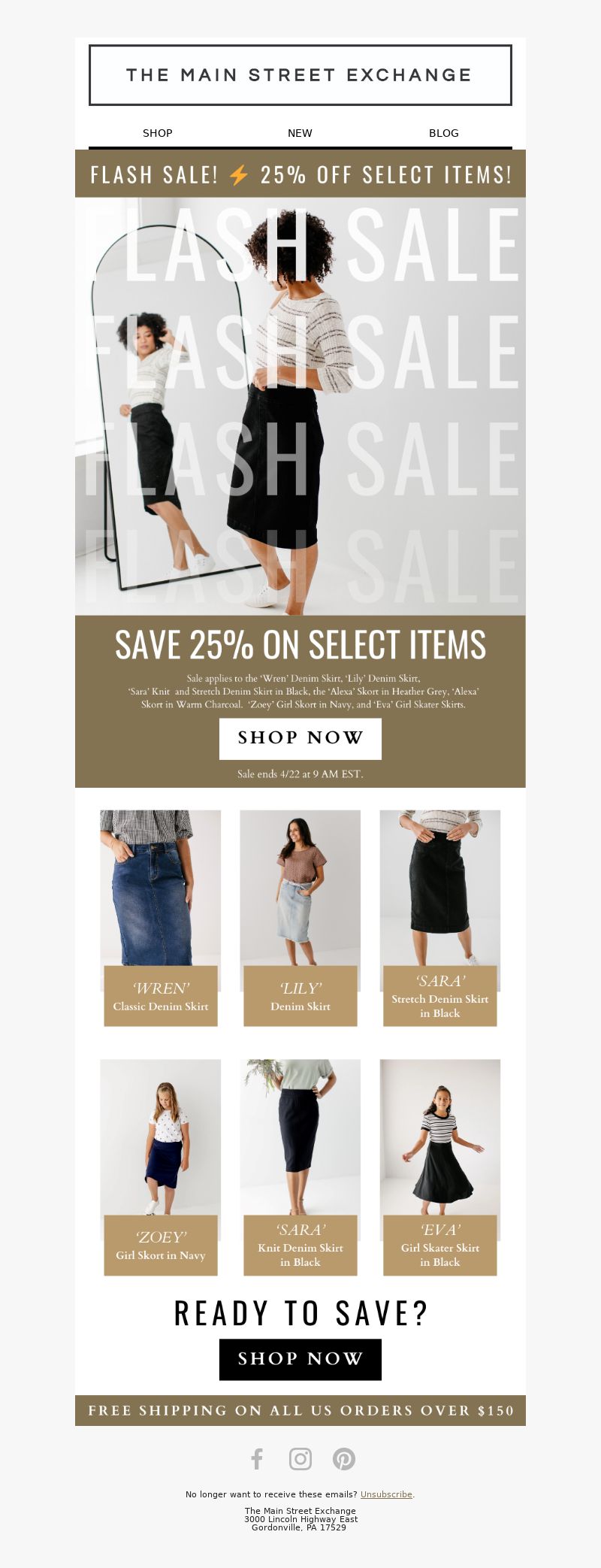Click The Main Street Exchange logo
The image size is (601, 1568).
tap(300, 75)
